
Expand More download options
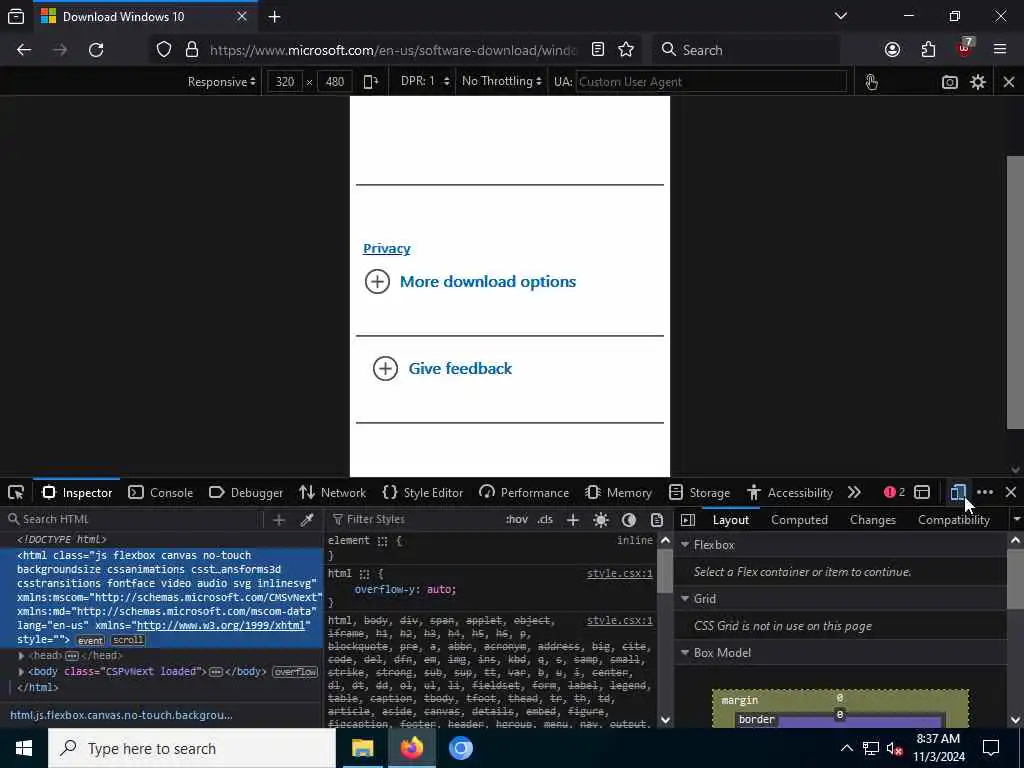[x=470, y=282]
